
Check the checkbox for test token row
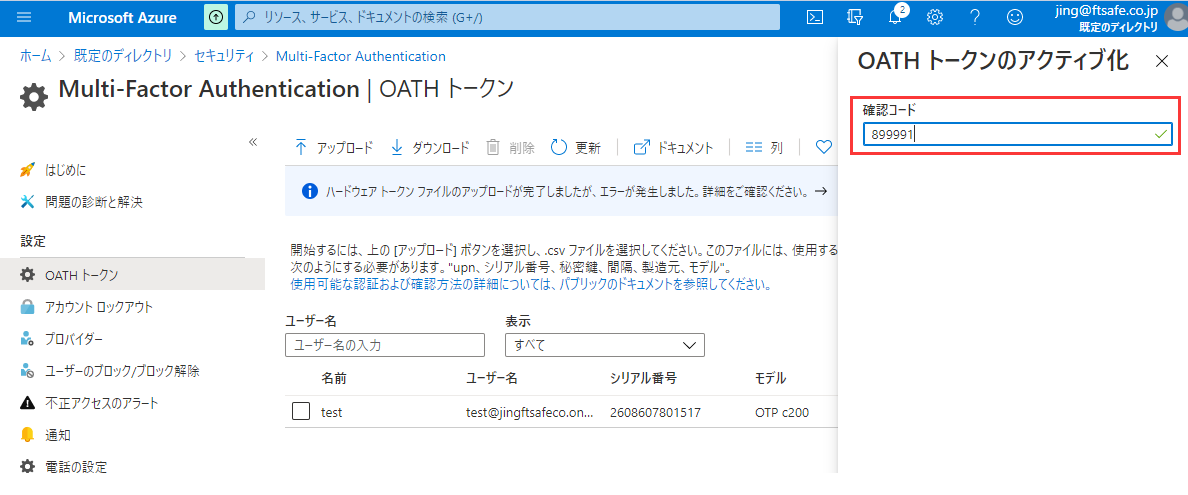tap(301, 412)
